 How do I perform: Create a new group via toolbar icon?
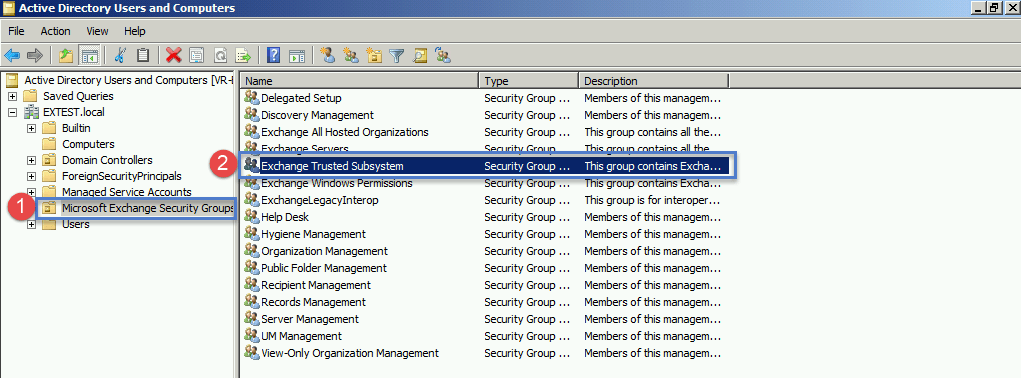coord(351,55)
